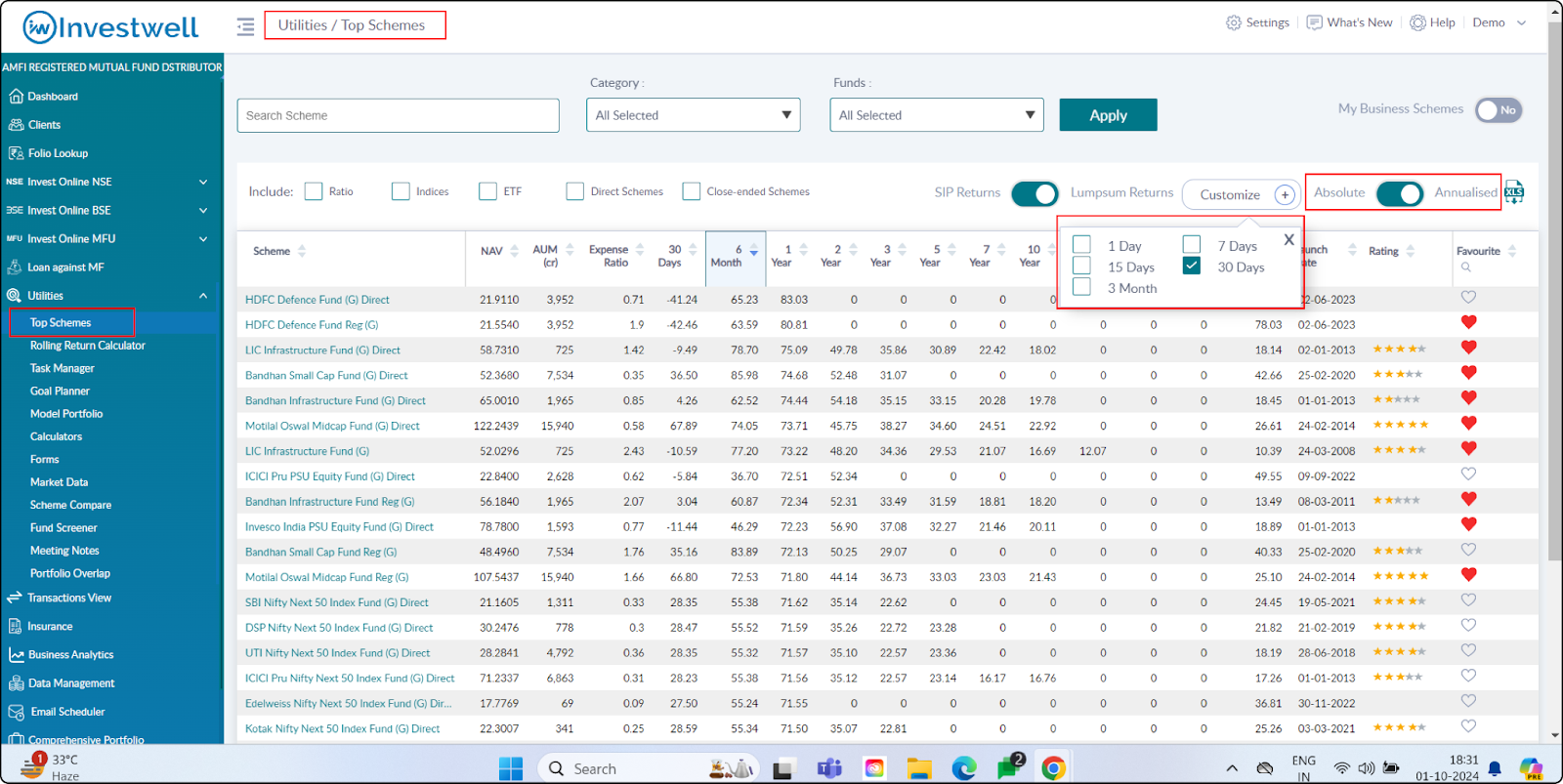Toggle SIP Returns / Lumpsum Returns switch
Viewport: 1563px width, 784px height.
pos(1035,193)
